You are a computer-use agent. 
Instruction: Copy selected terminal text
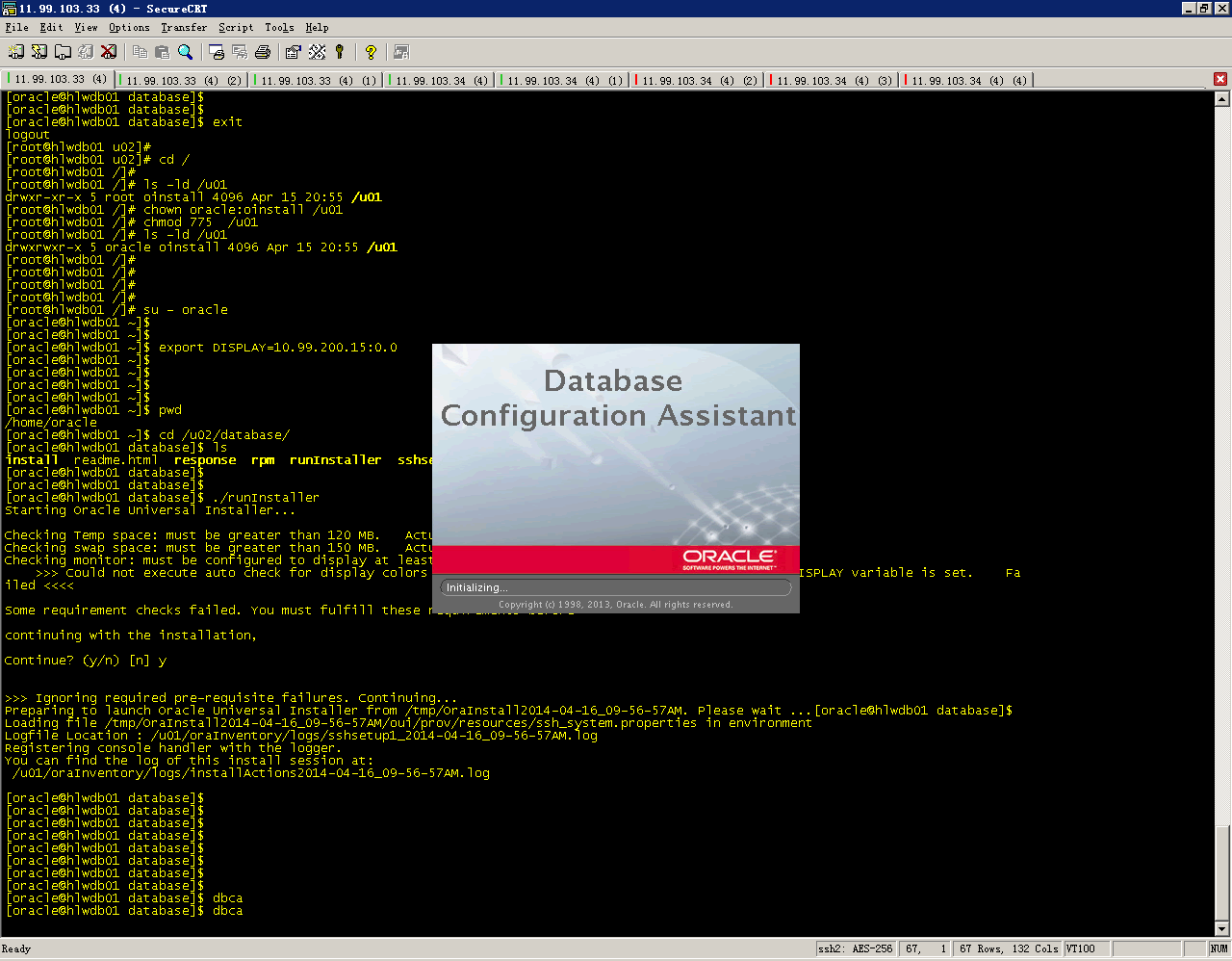tap(141, 51)
